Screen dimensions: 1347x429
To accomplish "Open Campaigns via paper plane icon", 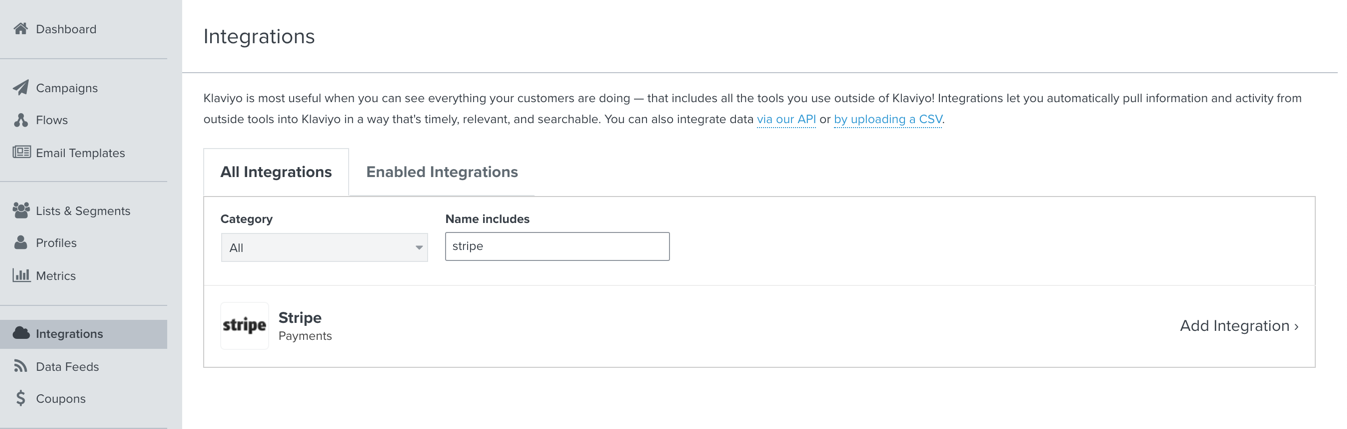I will click(20, 88).
